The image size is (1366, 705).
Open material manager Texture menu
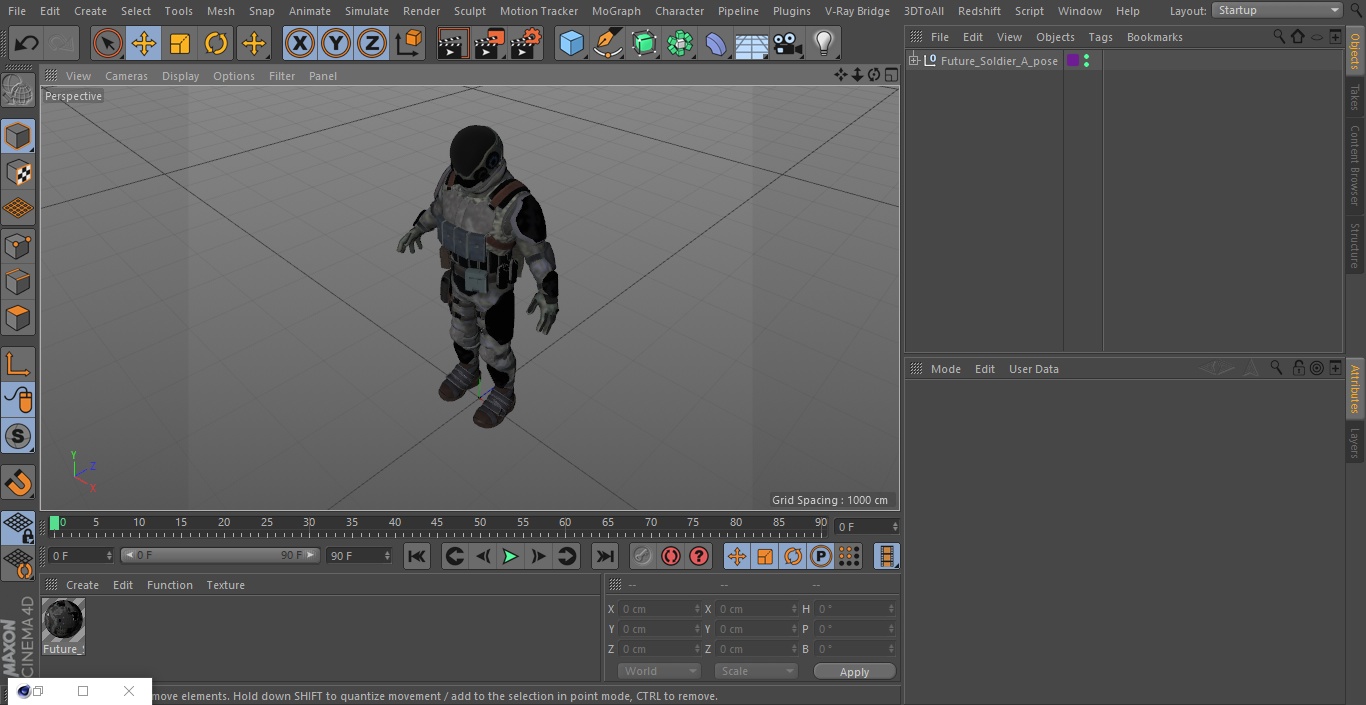(225, 585)
